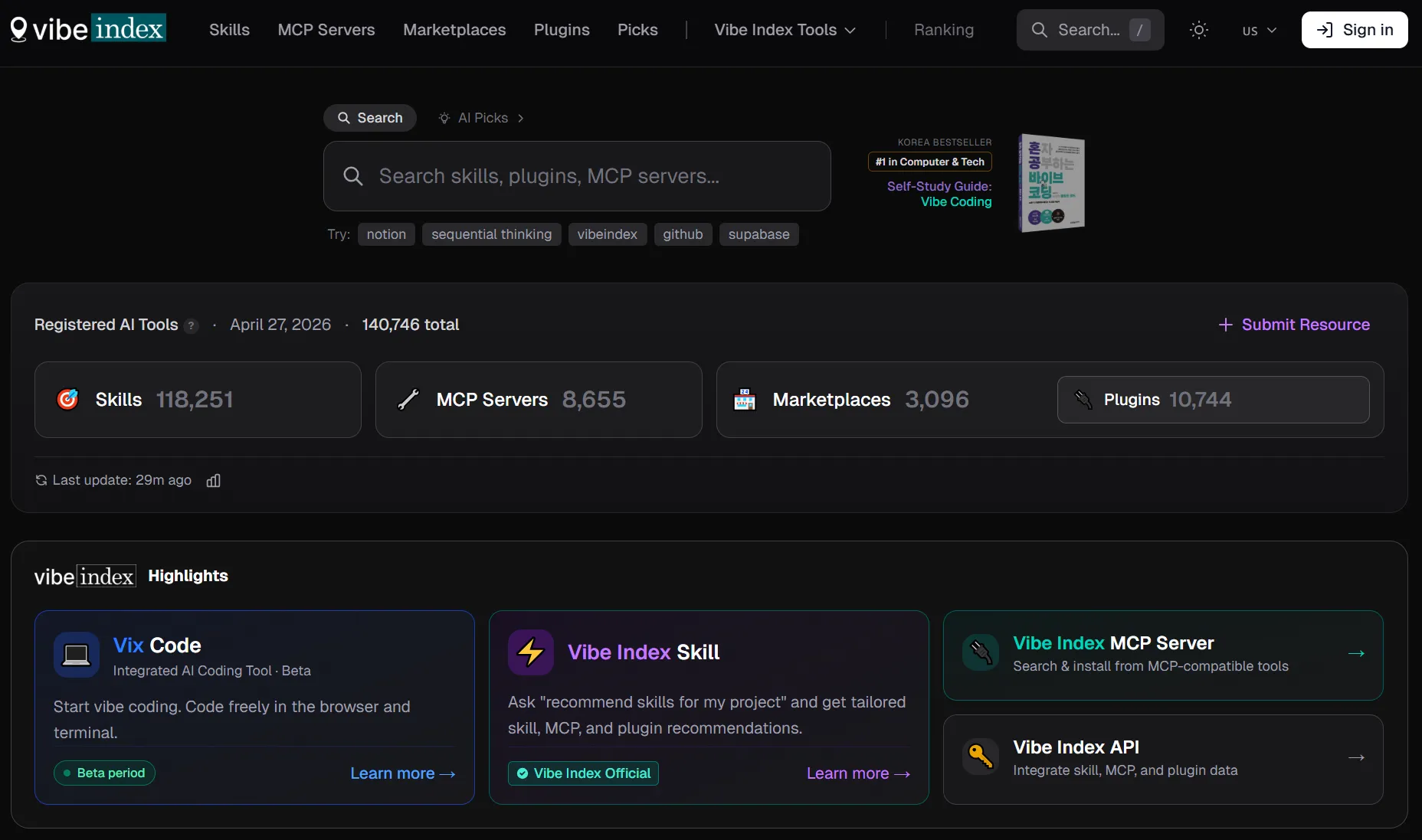Click the April 27, 2026 date
The image size is (1422, 840).
pos(280,325)
